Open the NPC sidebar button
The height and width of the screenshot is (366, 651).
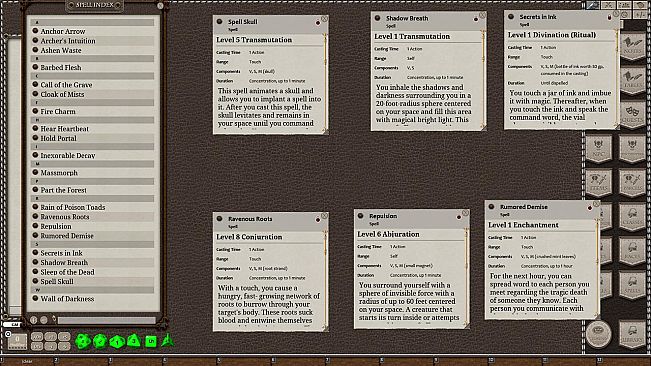598,148
